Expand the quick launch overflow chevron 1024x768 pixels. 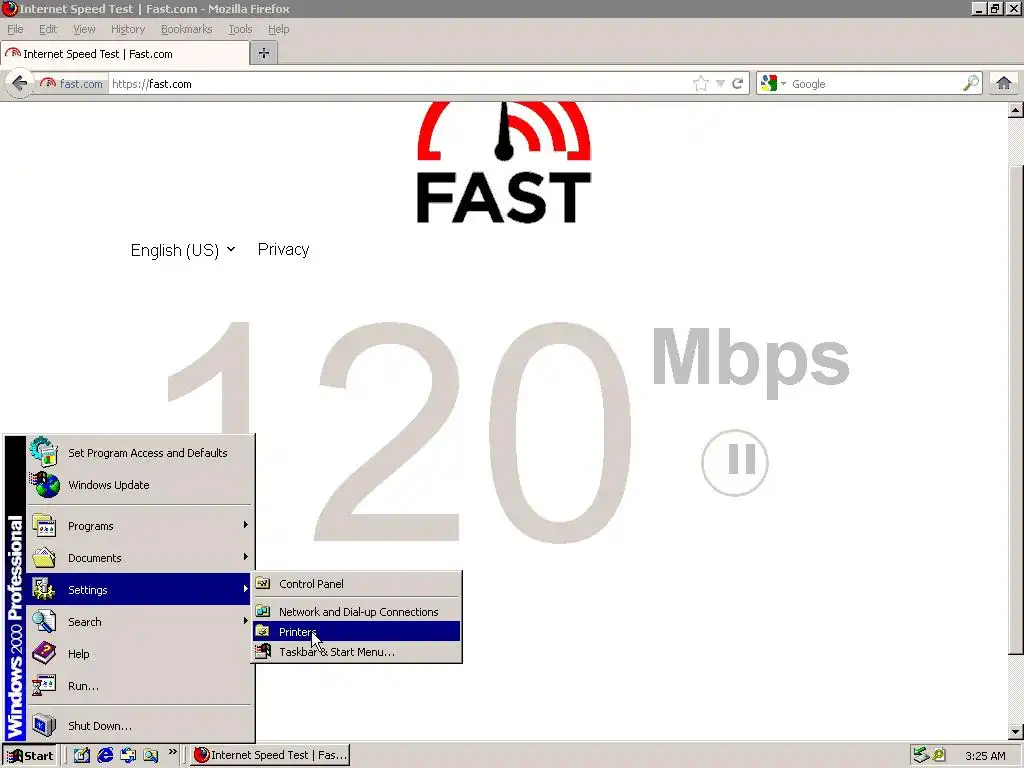tap(172, 752)
